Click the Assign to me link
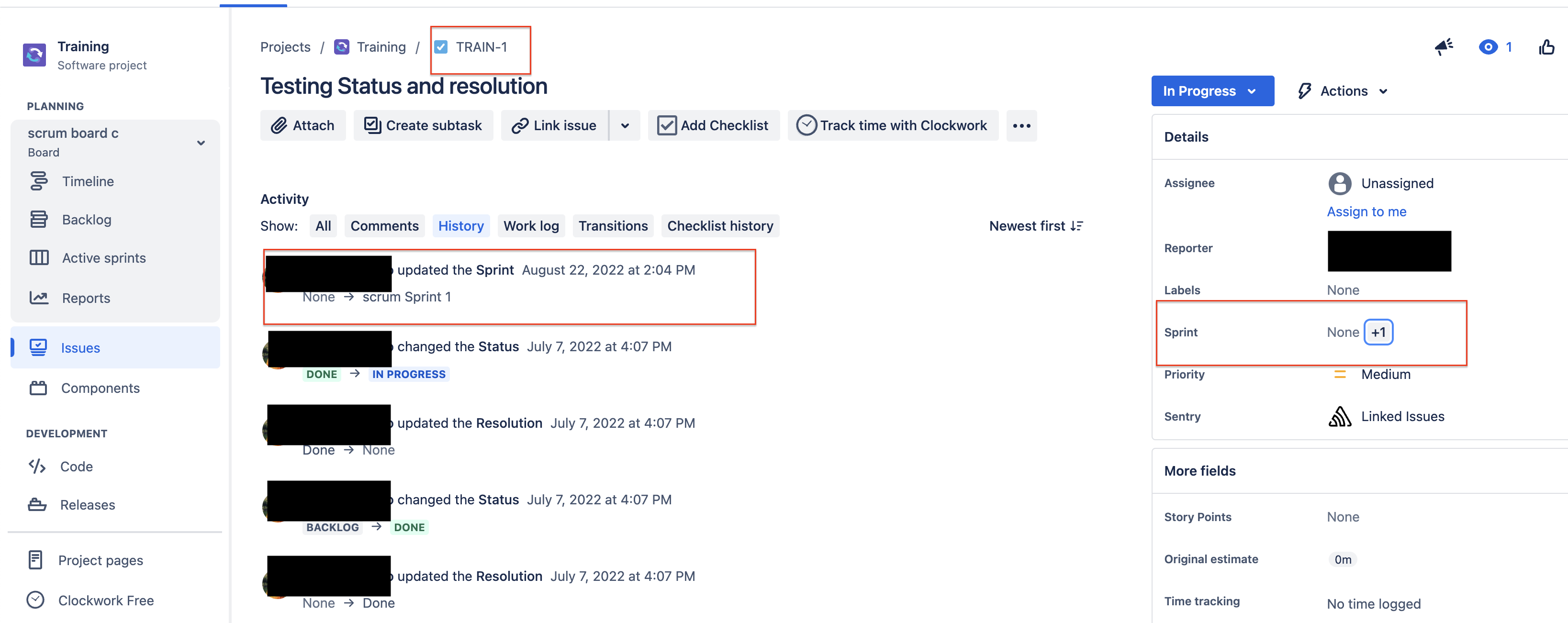 [1366, 211]
